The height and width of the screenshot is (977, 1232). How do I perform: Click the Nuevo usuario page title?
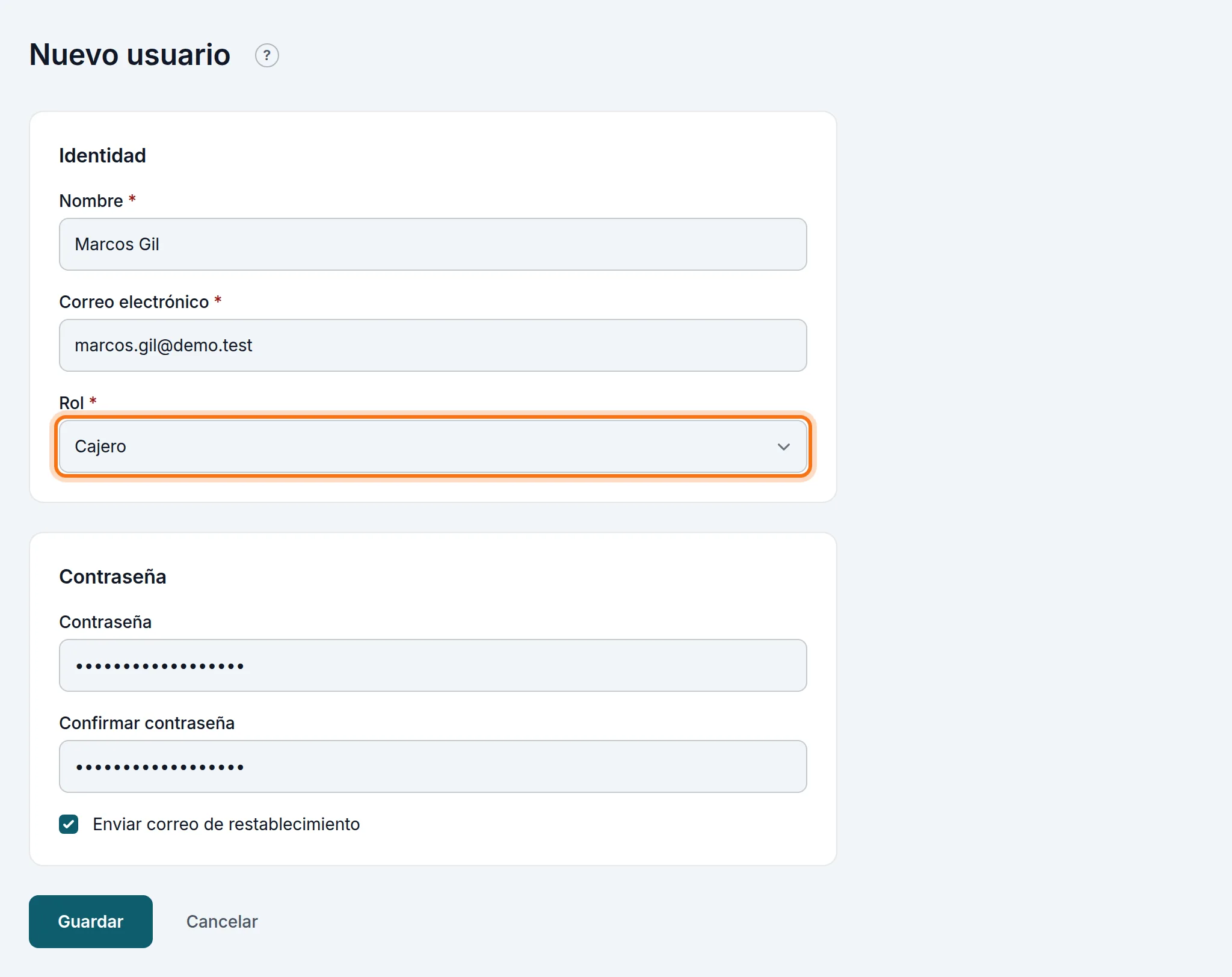130,55
